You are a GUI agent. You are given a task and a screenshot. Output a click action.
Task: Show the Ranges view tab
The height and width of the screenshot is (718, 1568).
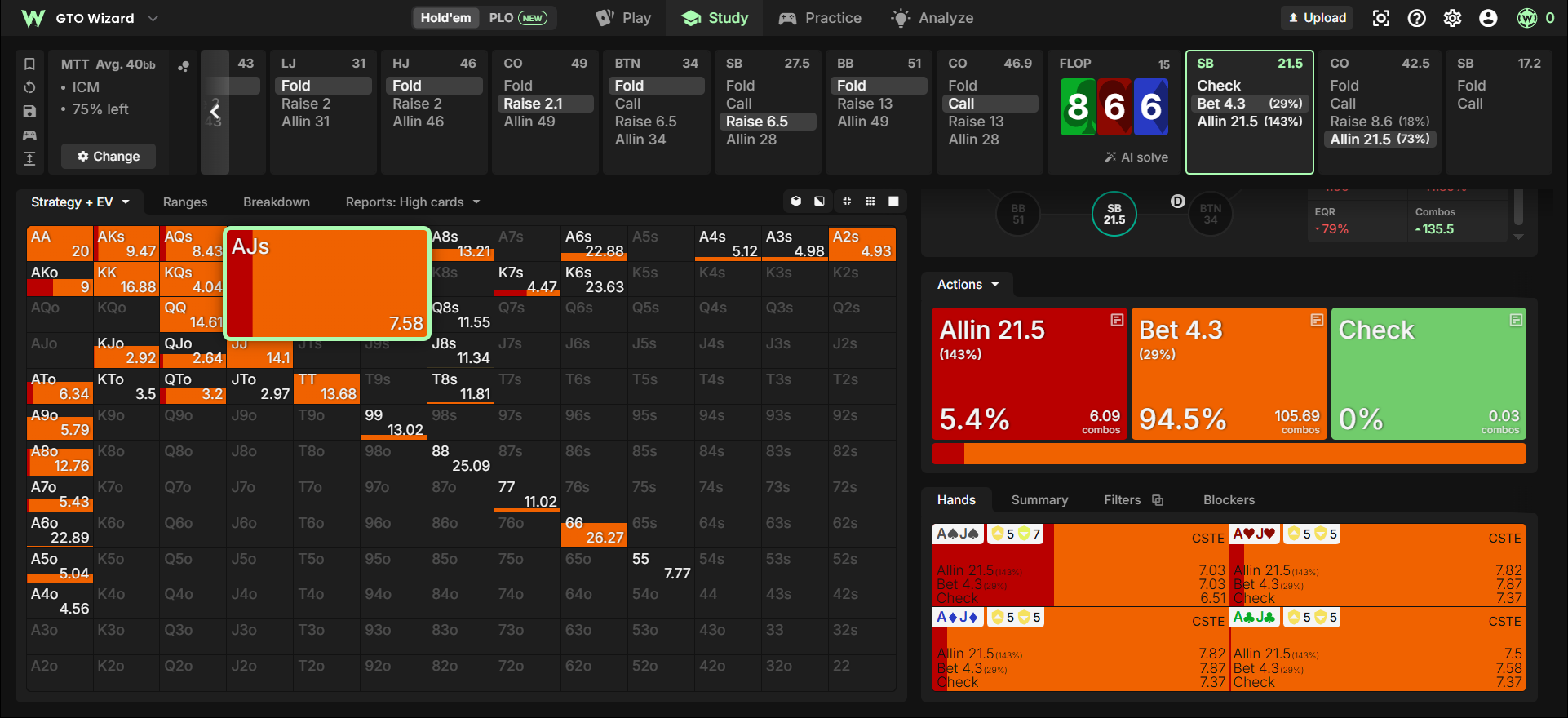coord(185,202)
